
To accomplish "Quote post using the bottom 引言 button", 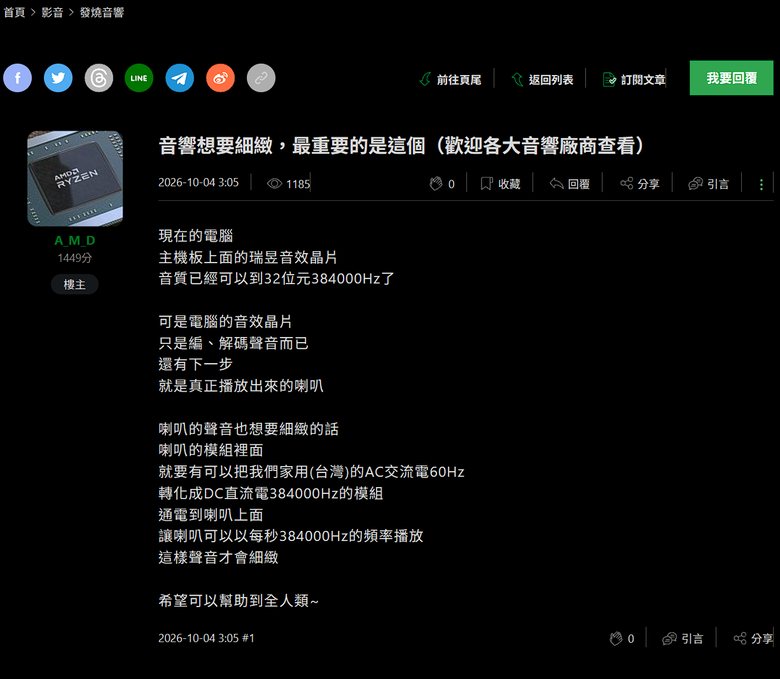I will pyautogui.click(x=682, y=639).
